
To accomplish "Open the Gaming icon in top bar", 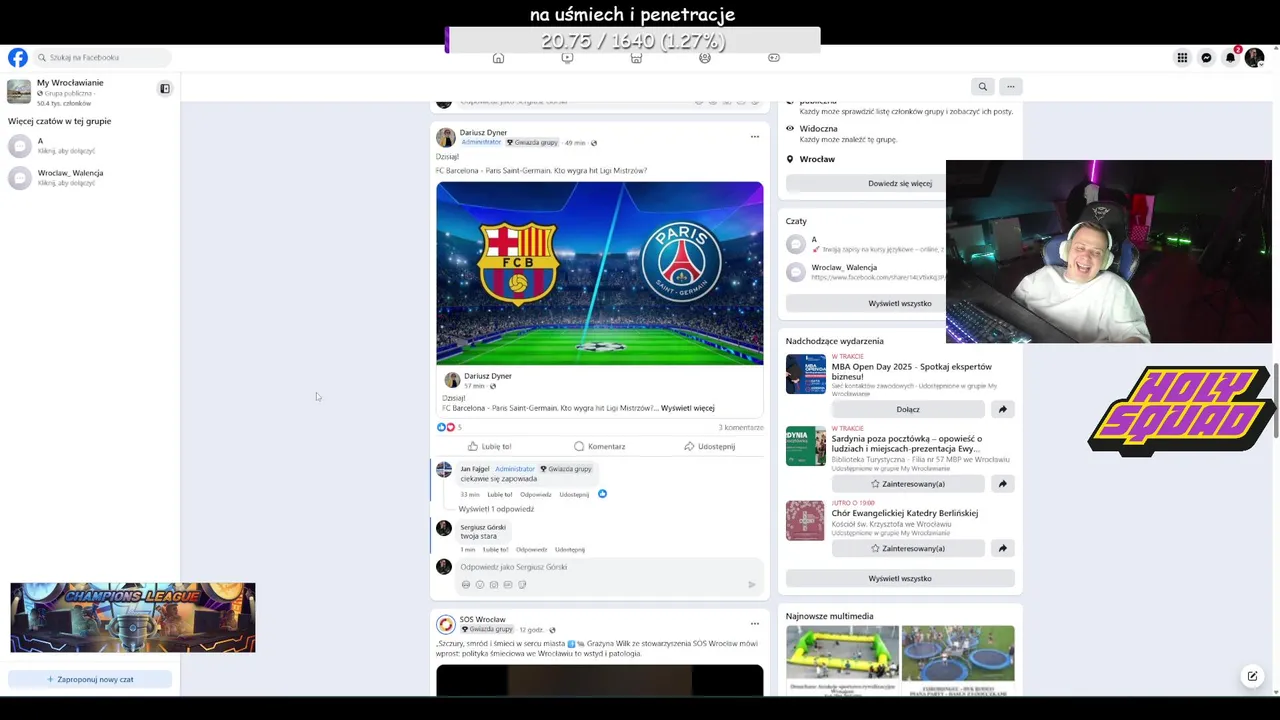I will (x=773, y=58).
